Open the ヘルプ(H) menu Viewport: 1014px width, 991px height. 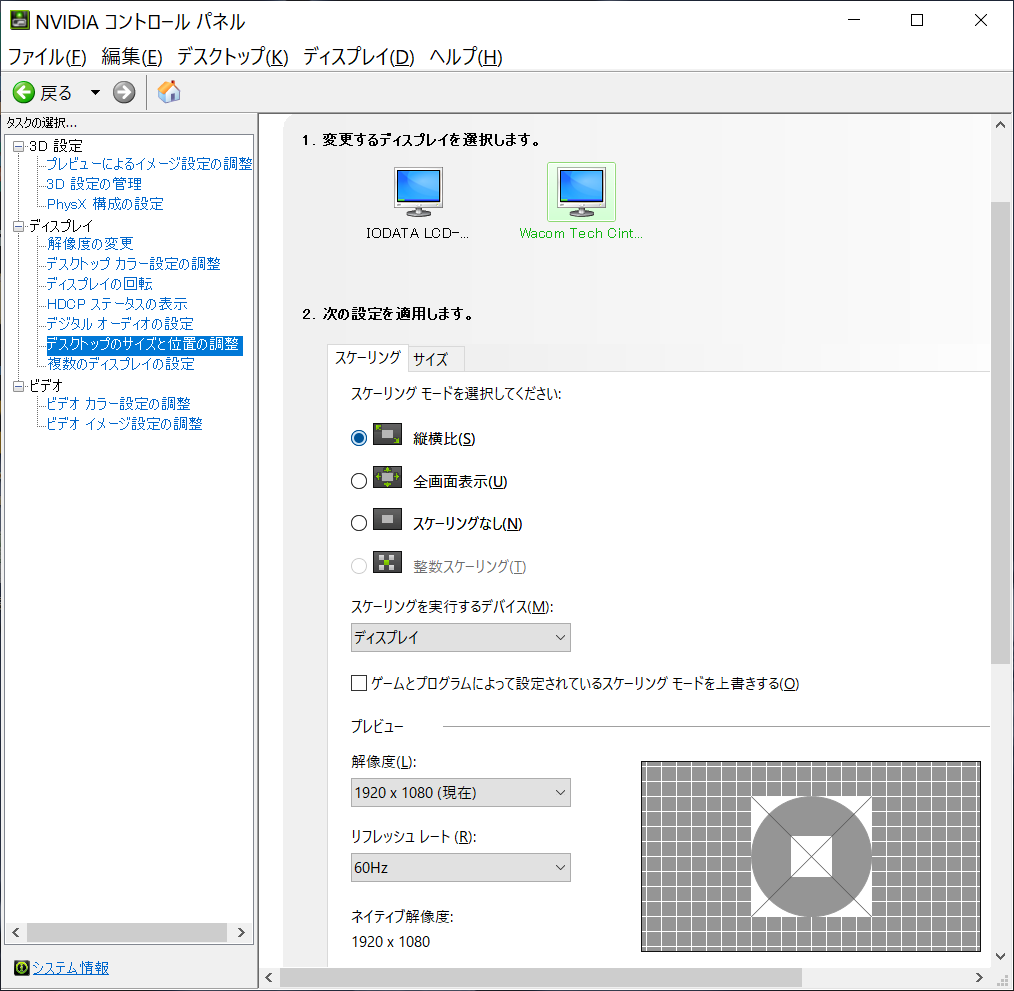466,57
